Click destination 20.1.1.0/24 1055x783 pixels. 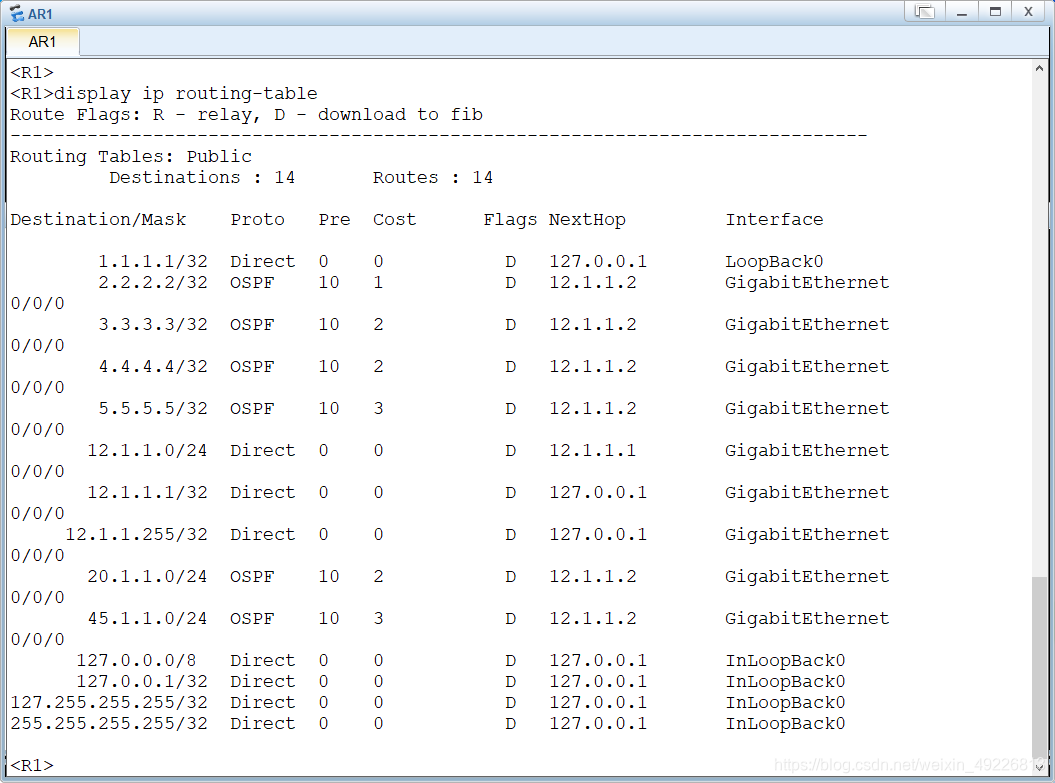(x=147, y=576)
